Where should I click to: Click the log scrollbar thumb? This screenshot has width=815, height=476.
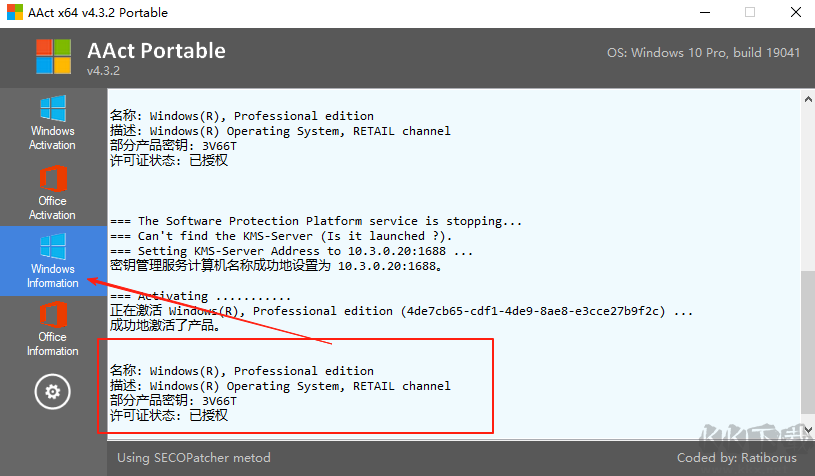808,341
